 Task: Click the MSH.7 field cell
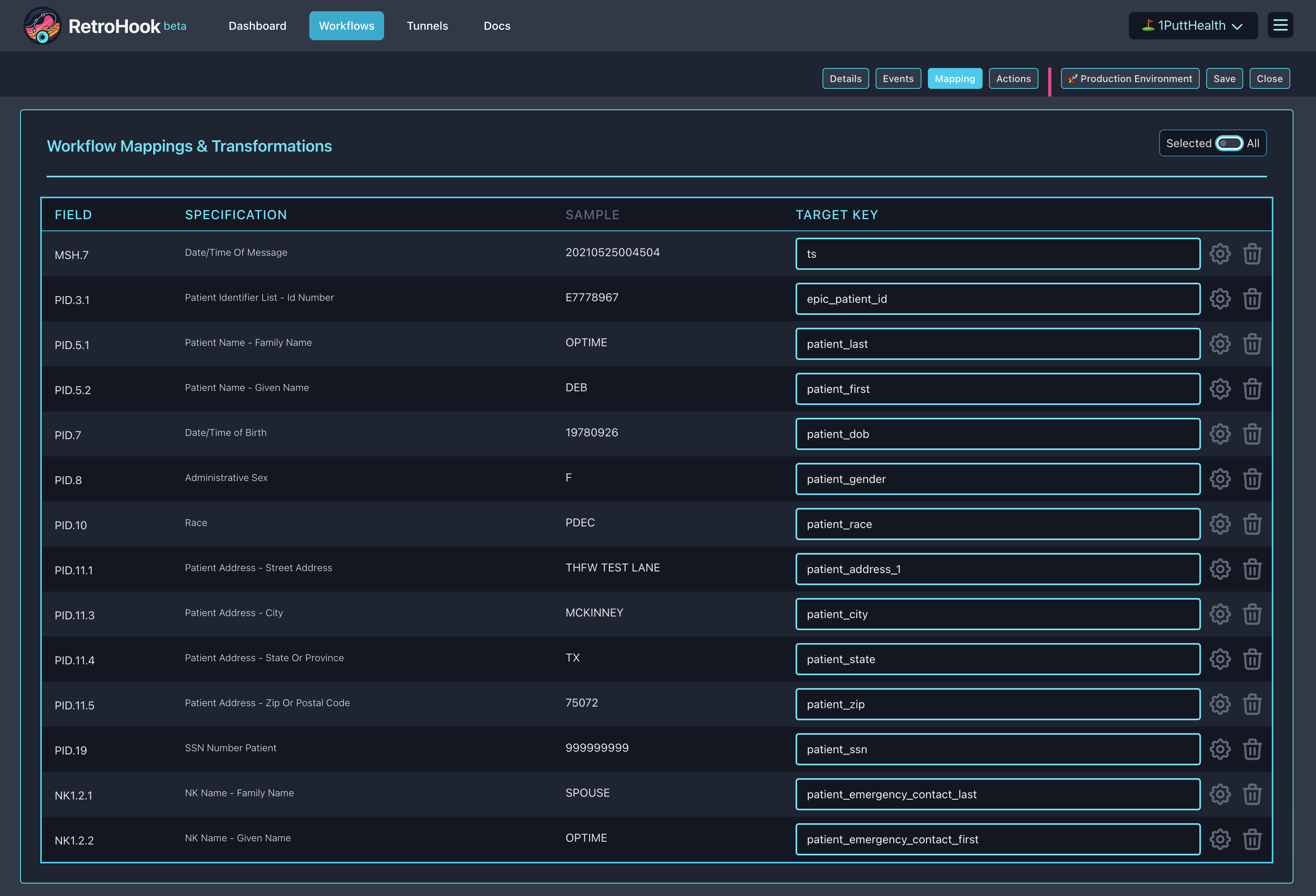click(71, 255)
